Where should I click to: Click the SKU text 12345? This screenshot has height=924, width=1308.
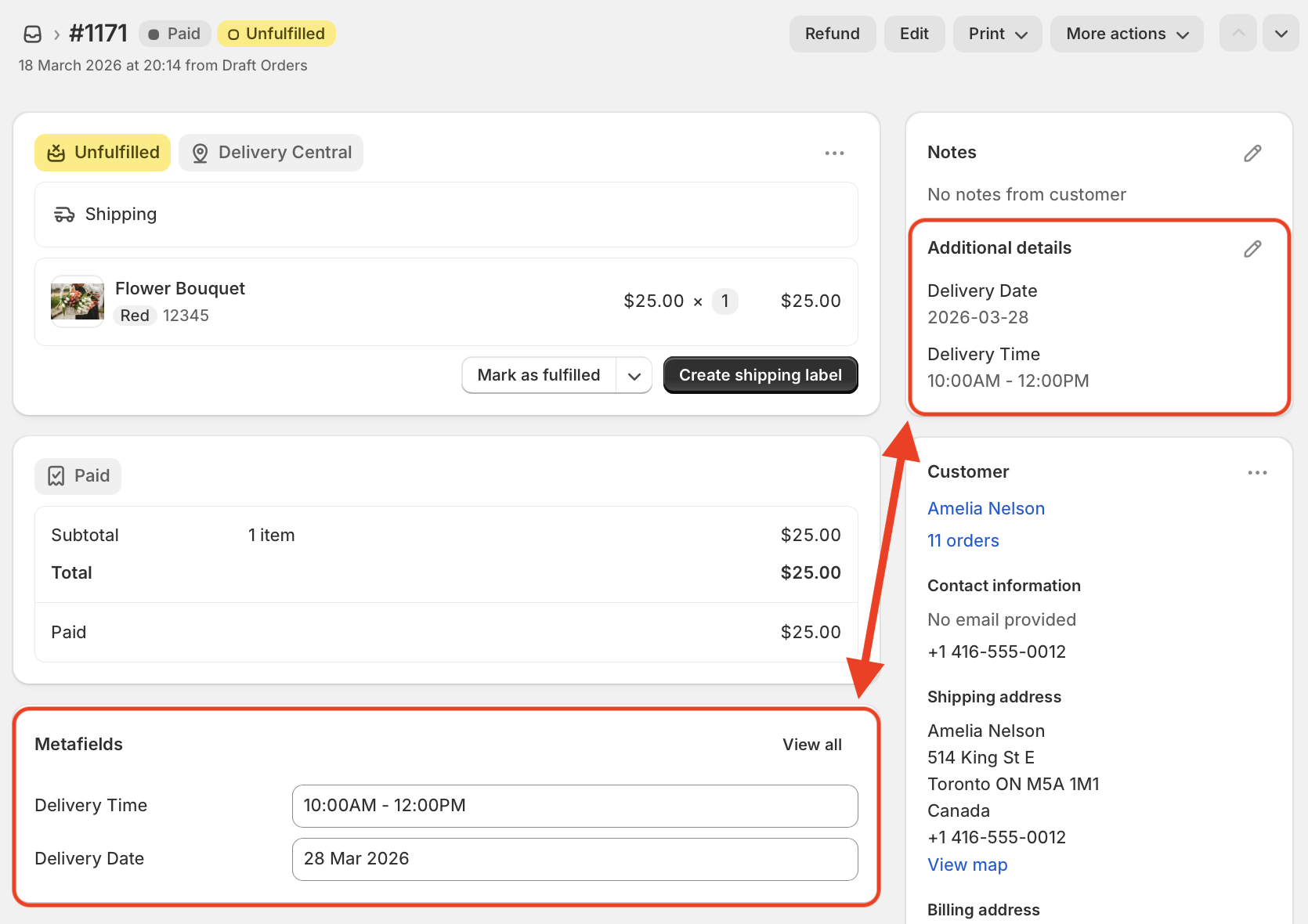(x=186, y=316)
